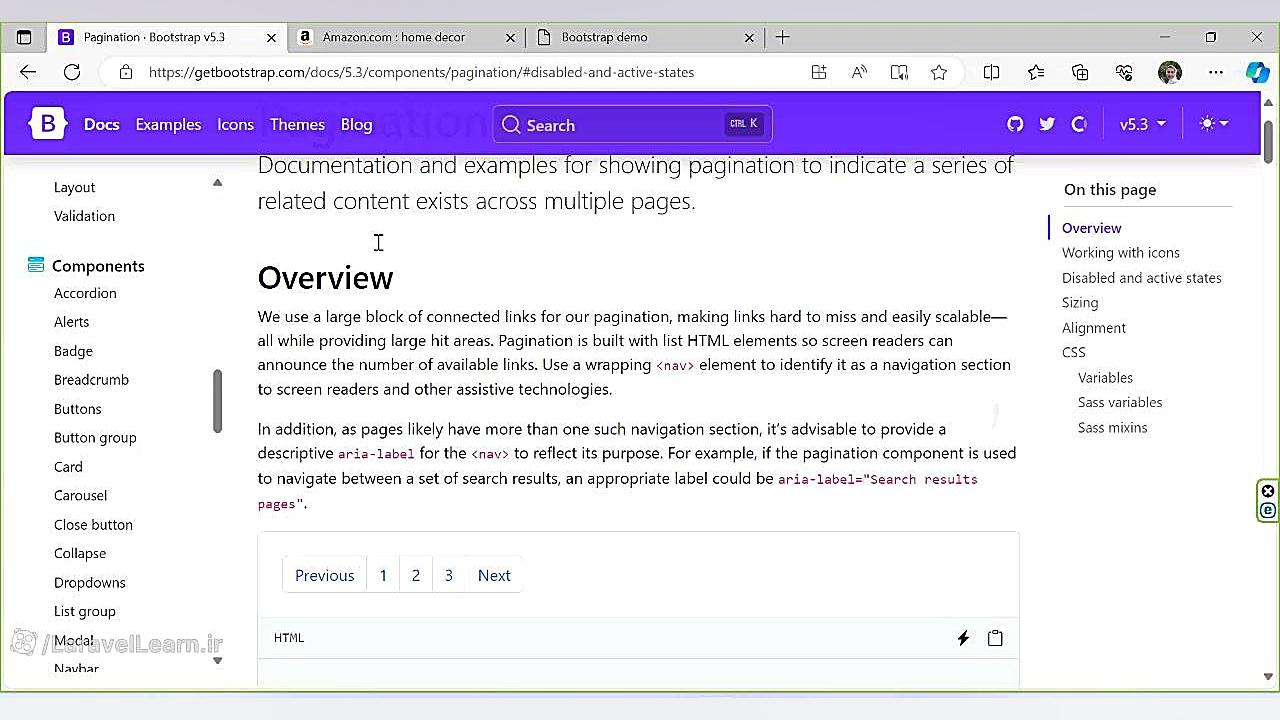Open Carousel docs link
Image resolution: width=1280 pixels, height=720 pixels.
click(80, 496)
